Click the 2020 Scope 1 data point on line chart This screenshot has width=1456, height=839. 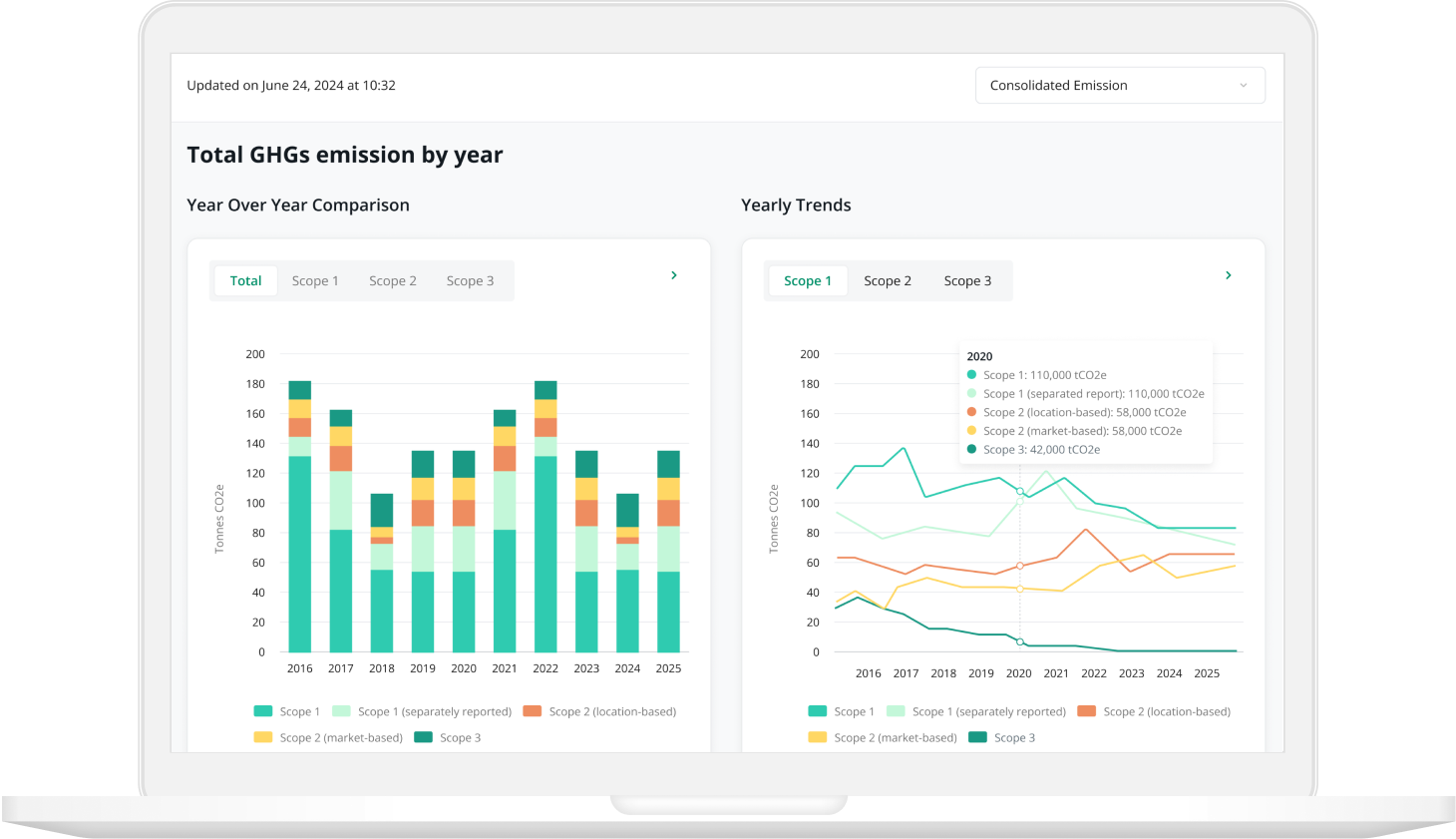point(1019,491)
